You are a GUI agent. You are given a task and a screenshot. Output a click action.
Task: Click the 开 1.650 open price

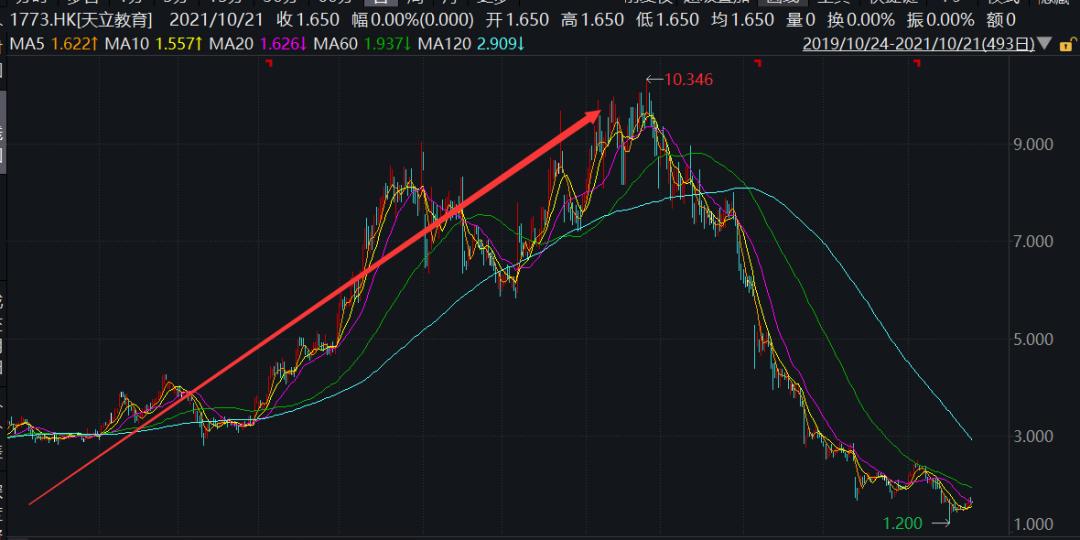coord(517,20)
